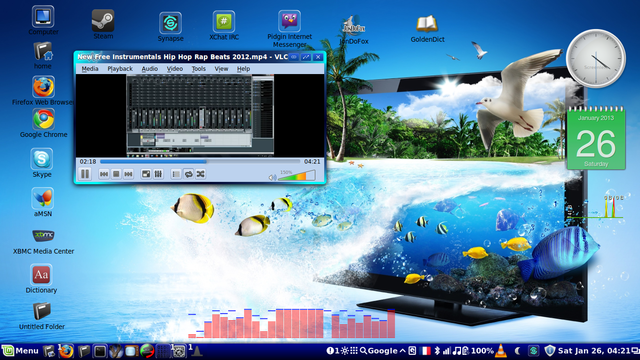Screen dimensions: 640x360
Task: Toggle total time label 04:21
Action: (312, 162)
